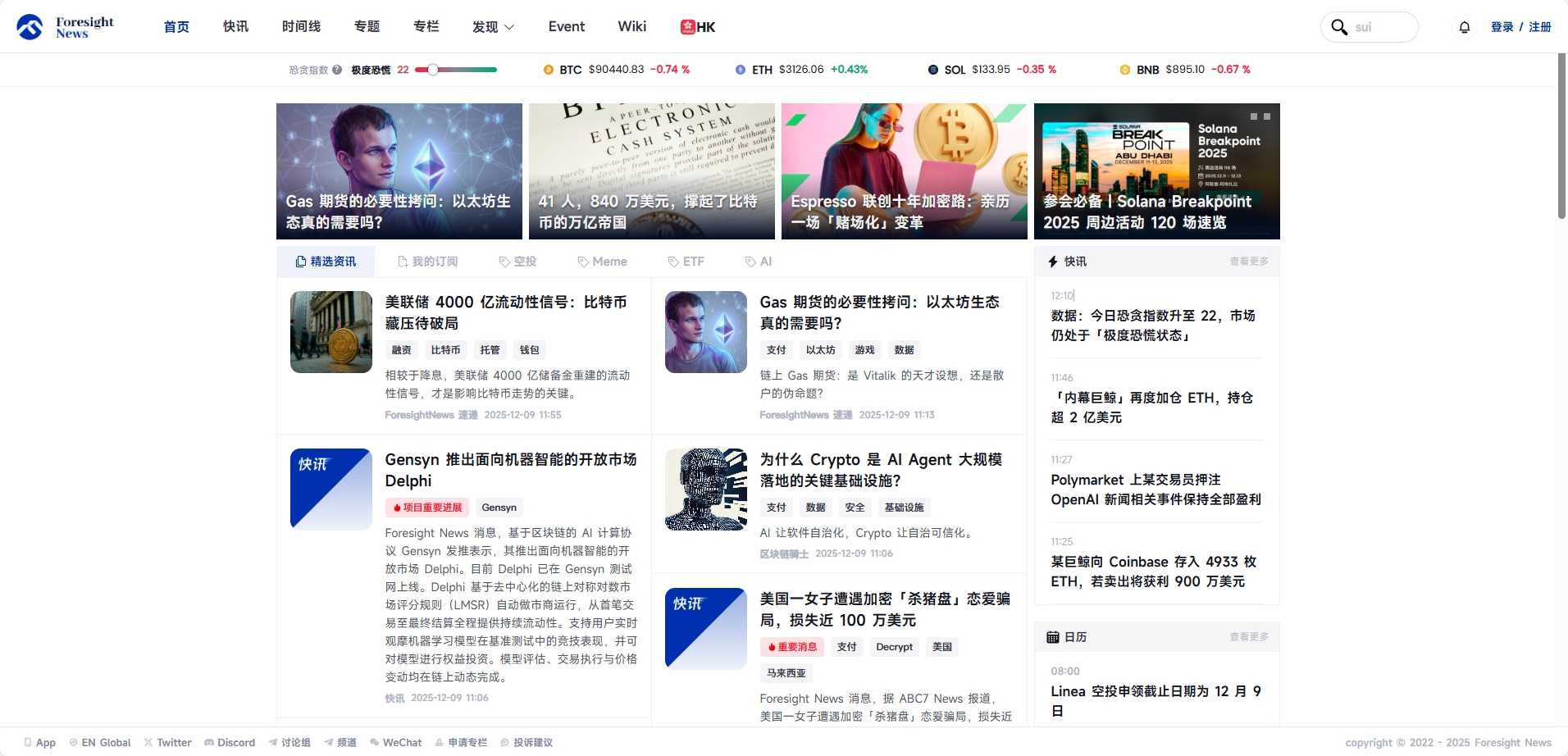Expand the 发现 dropdown menu
Viewport: 1568px width, 756px height.
[x=493, y=27]
